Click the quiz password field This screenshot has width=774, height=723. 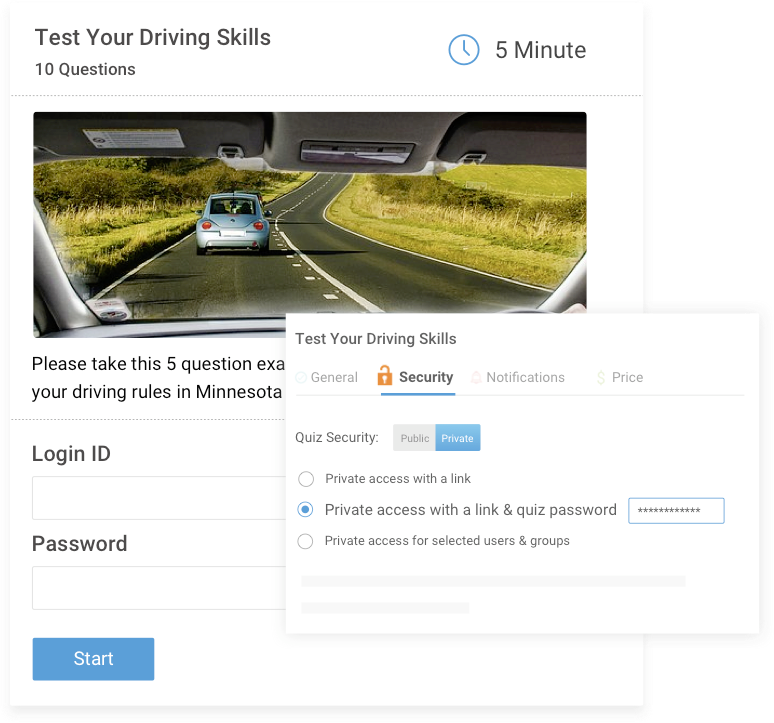click(x=676, y=510)
